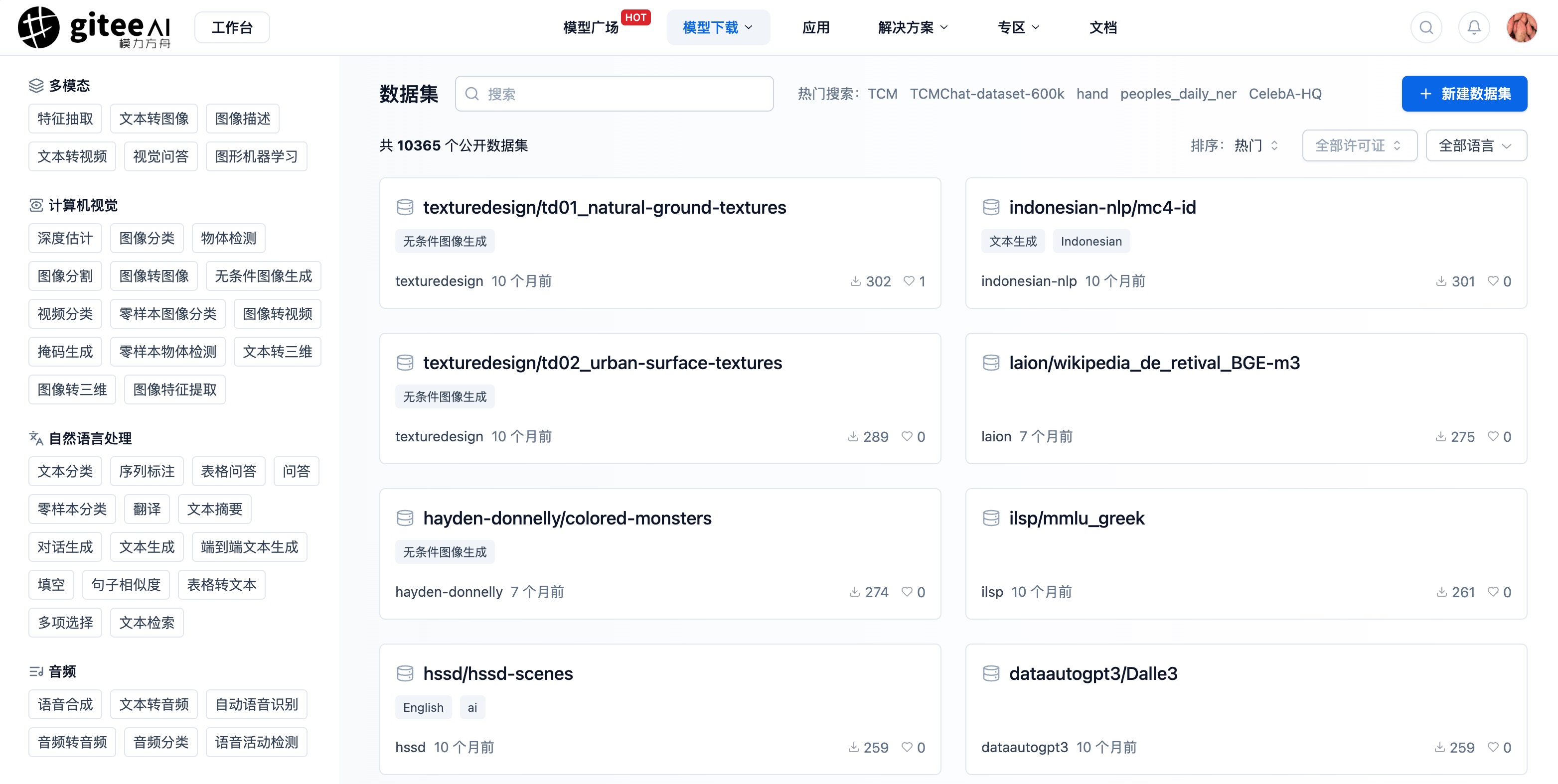
Task: Click the 新建数据集 button
Action: pyautogui.click(x=1464, y=94)
